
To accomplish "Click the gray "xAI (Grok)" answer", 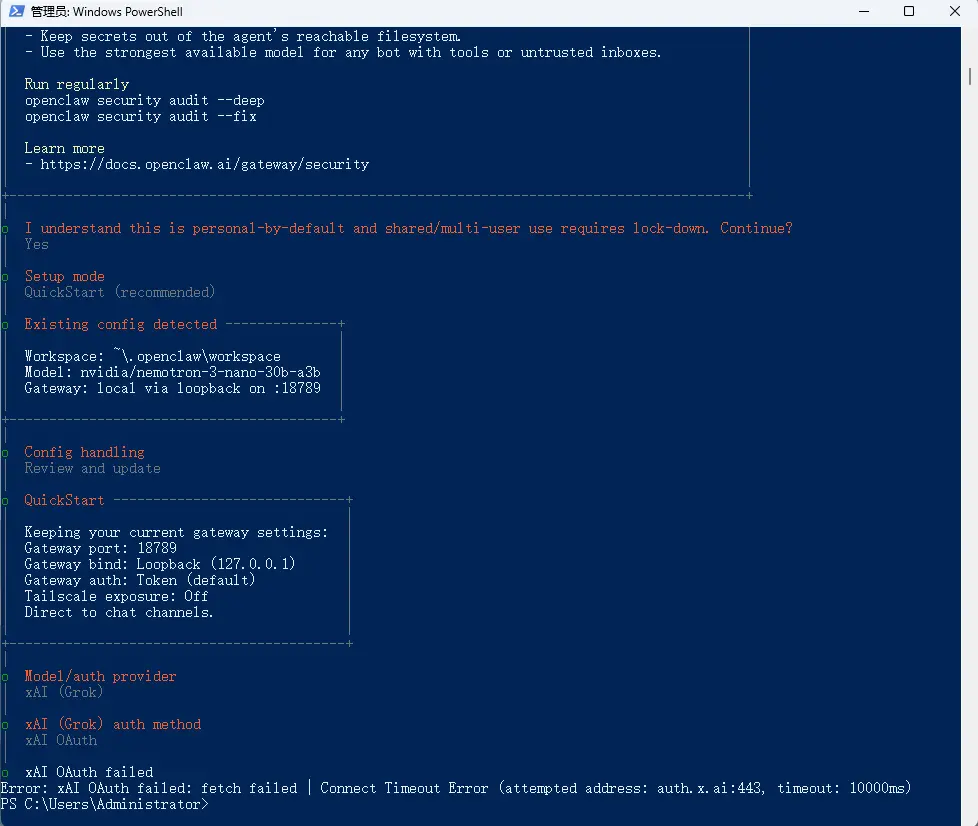I will (64, 692).
